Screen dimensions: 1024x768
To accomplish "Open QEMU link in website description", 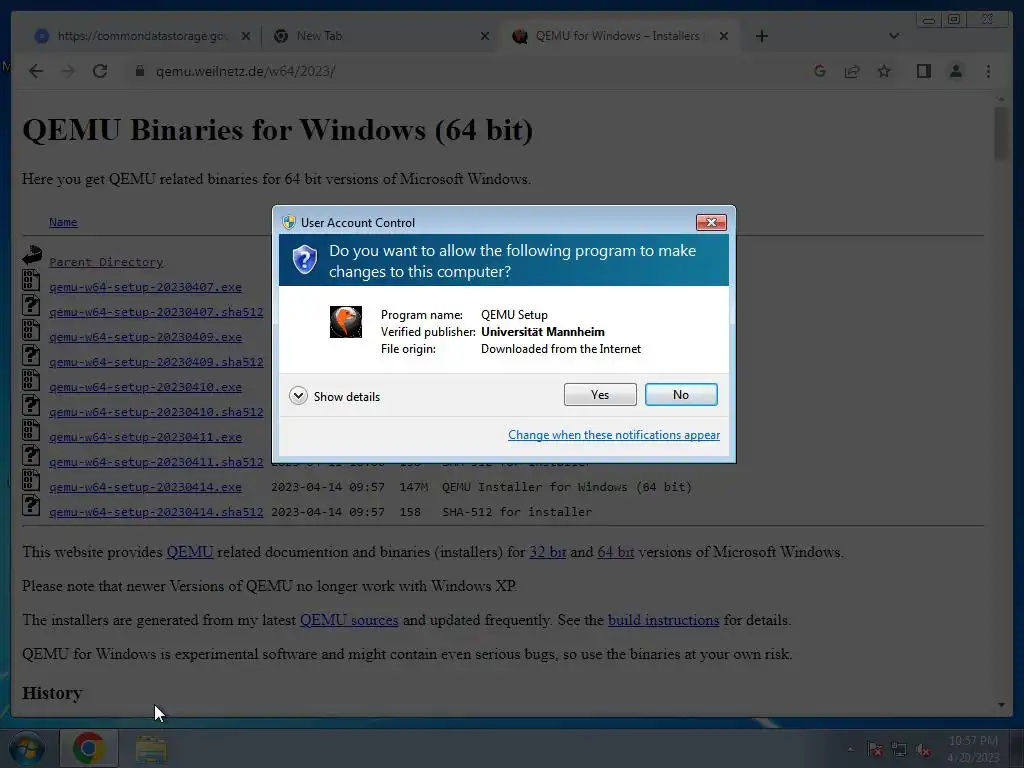I will tap(189, 552).
